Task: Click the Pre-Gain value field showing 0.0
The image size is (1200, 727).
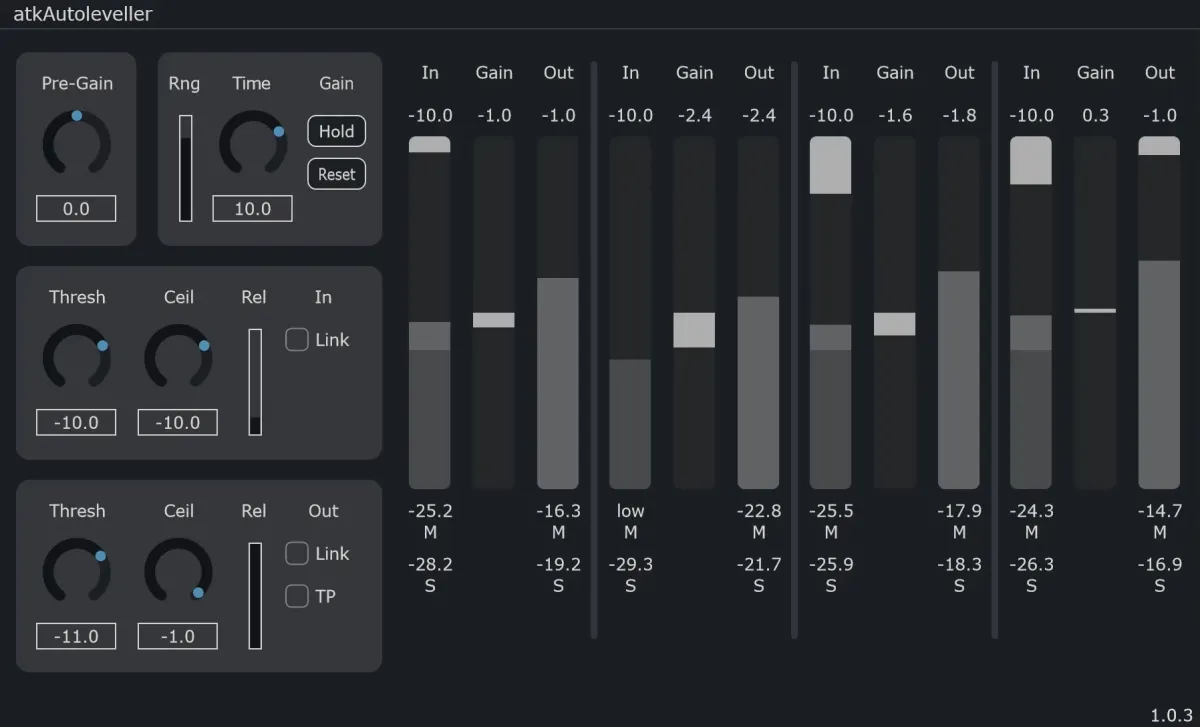Action: click(76, 209)
